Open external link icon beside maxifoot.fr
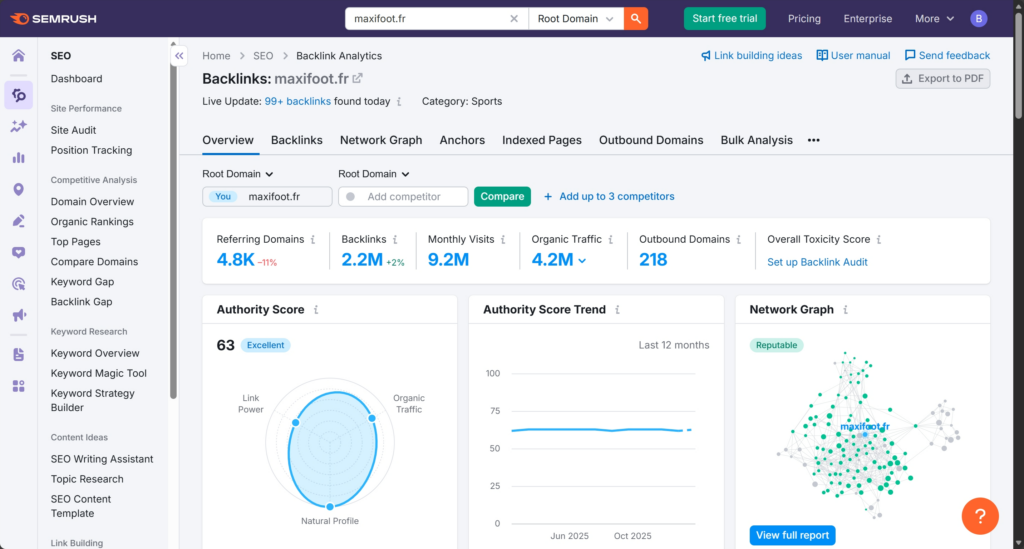Viewport: 1024px width, 549px height. coord(357,78)
